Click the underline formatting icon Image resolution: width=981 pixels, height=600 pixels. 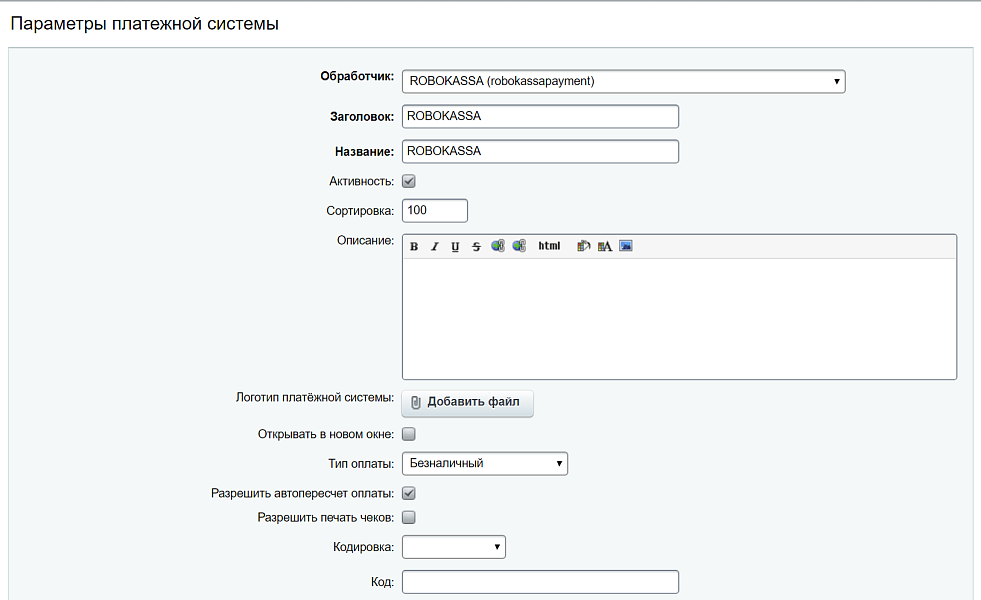(x=455, y=247)
